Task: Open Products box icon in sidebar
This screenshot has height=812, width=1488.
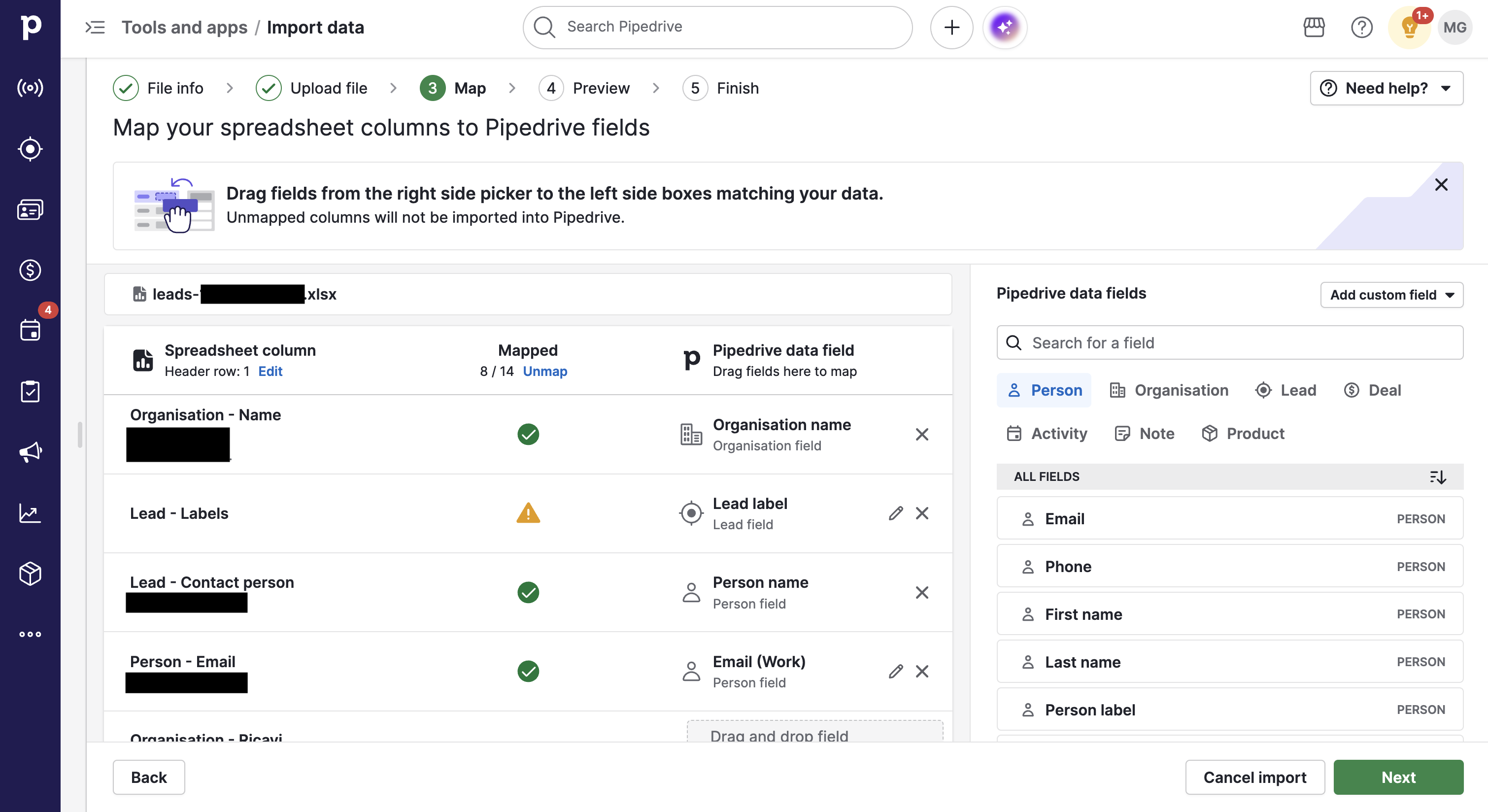Action: (x=30, y=574)
